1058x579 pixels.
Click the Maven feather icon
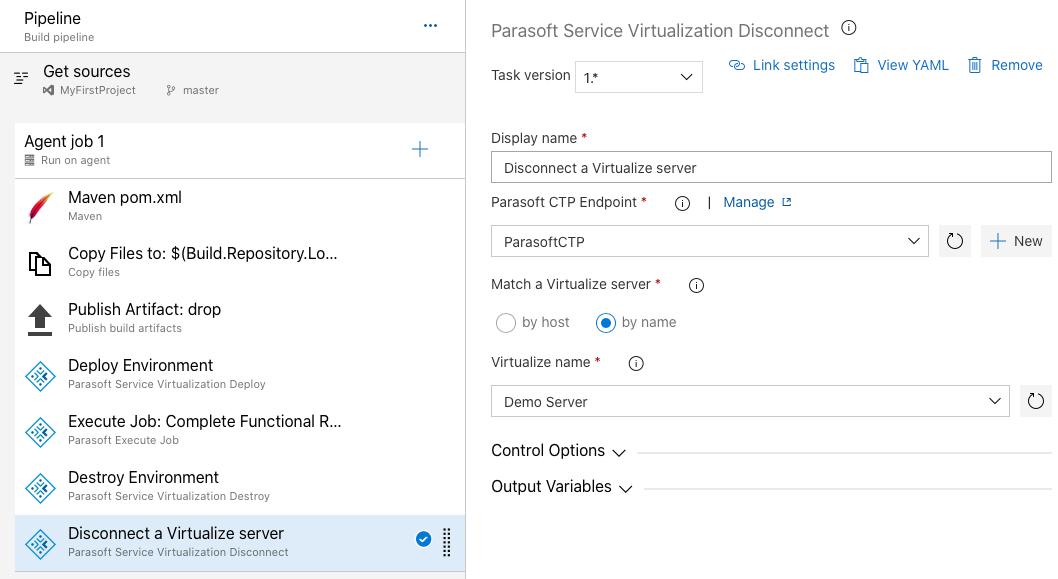coord(40,206)
